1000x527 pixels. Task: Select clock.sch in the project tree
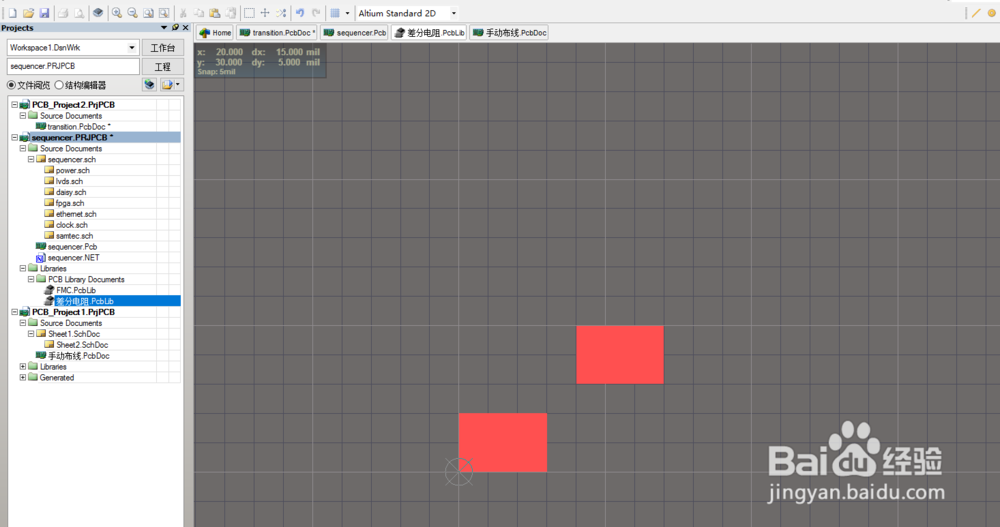[71, 225]
